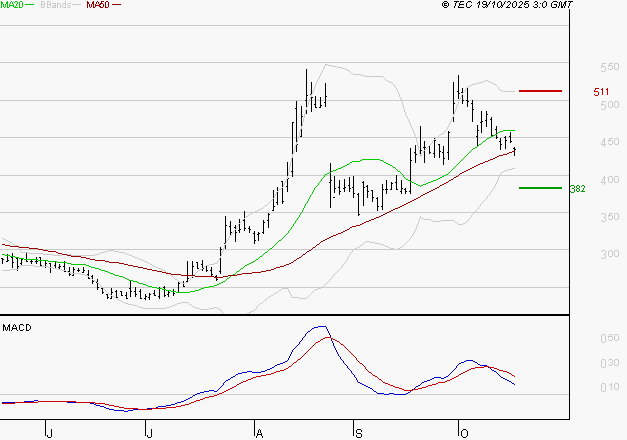
Task: Click the 500 price axis label
Action: click(x=580, y=105)
